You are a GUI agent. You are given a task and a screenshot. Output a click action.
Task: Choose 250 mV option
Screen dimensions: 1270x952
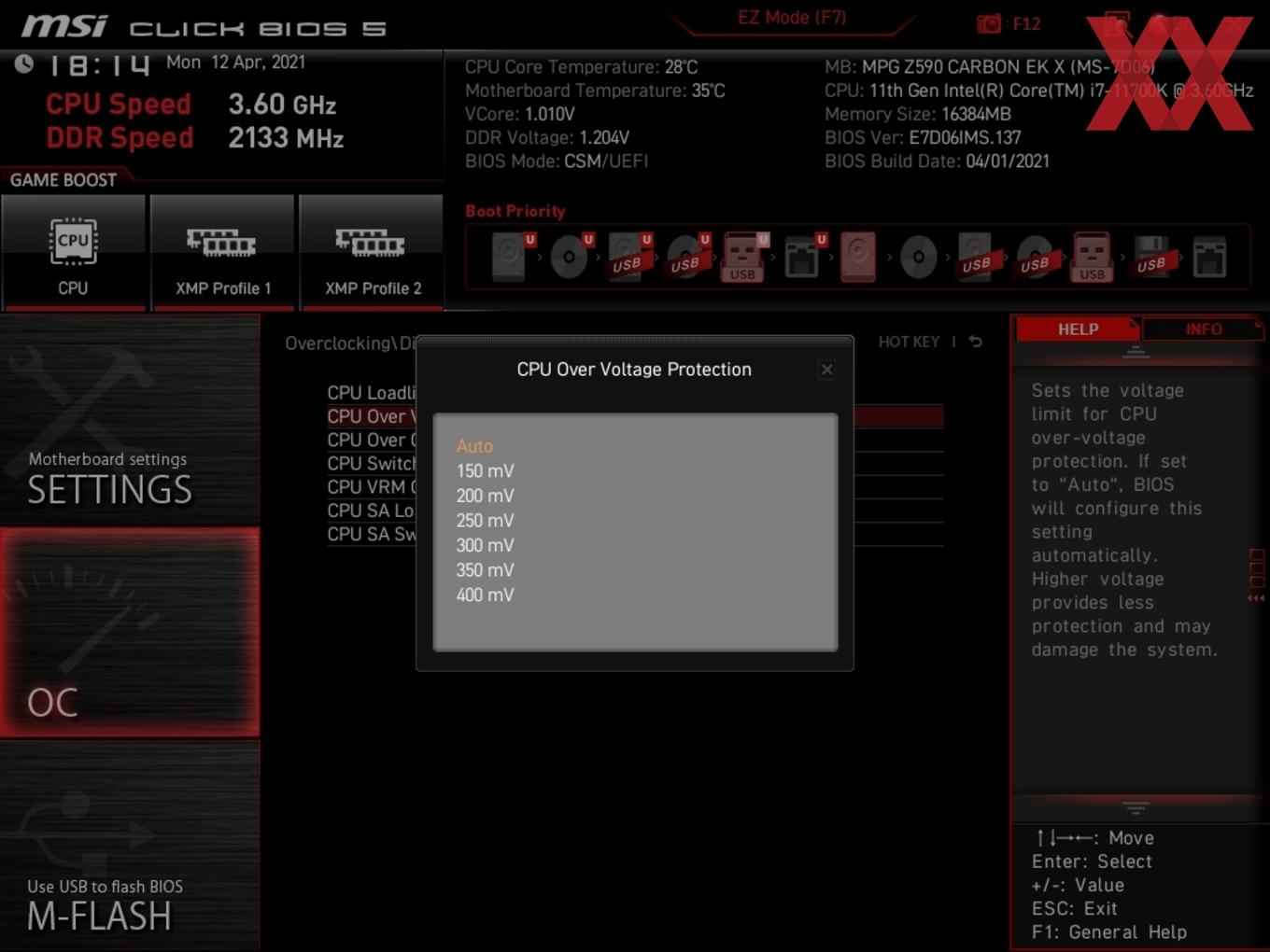coord(485,520)
